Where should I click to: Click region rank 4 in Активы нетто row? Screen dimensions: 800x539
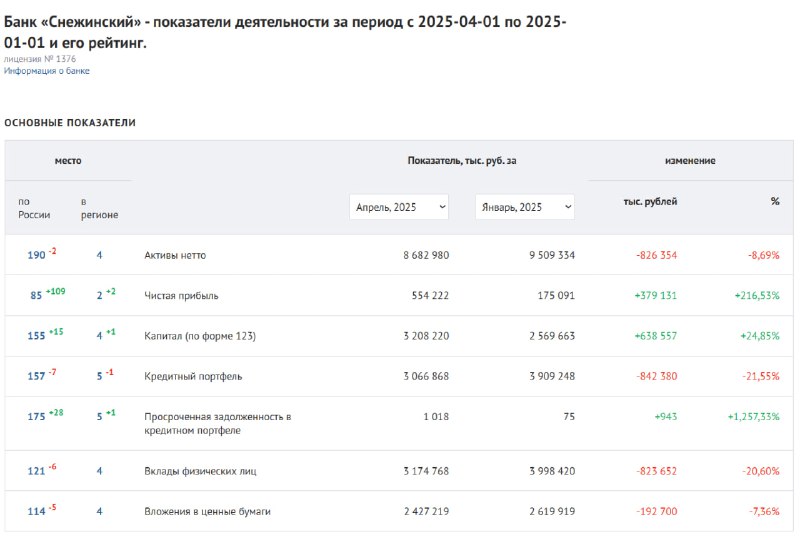click(99, 255)
